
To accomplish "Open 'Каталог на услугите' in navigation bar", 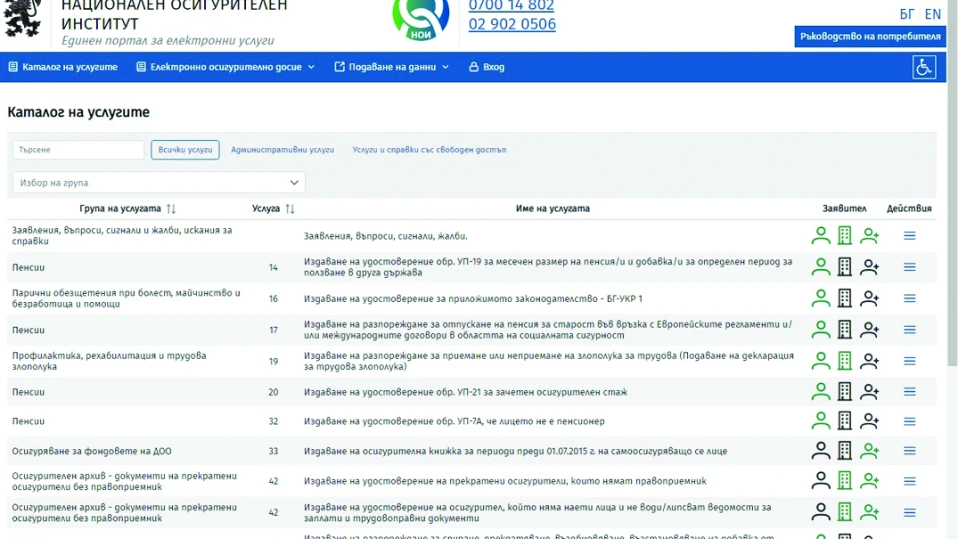I will click(63, 67).
